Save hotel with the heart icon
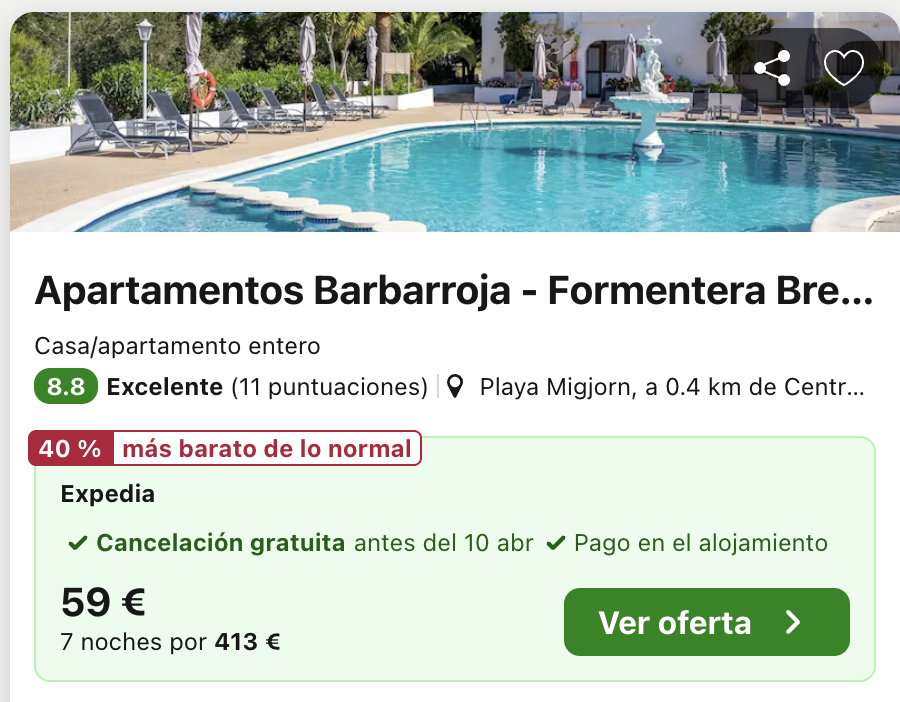Screen dimensions: 900x702 843,68
